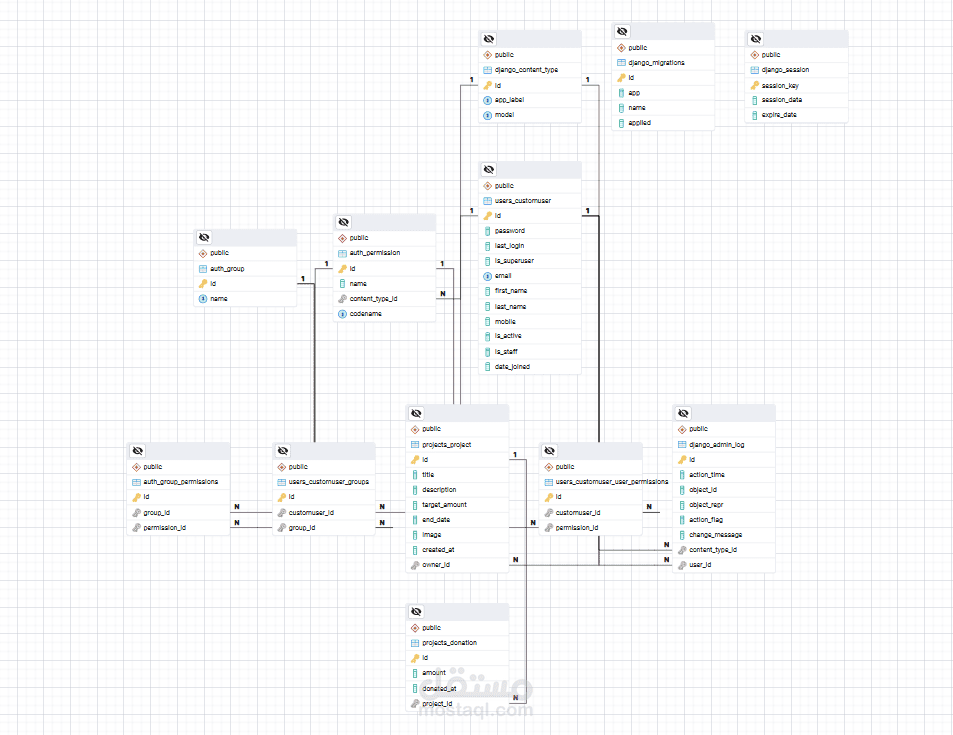Viewport: 953px width, 735px height.
Task: Click schema diamond icon in django_session table
Action: (x=754, y=55)
